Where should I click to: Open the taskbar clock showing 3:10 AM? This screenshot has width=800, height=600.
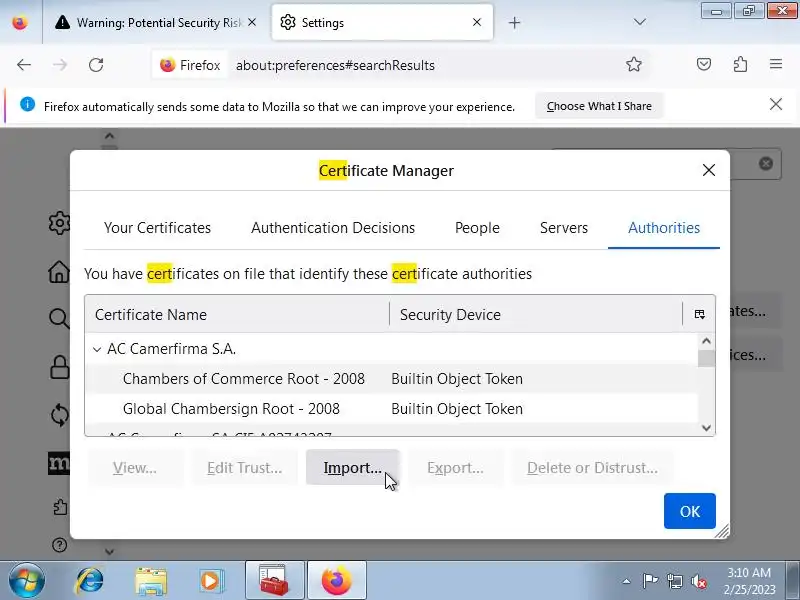point(748,581)
